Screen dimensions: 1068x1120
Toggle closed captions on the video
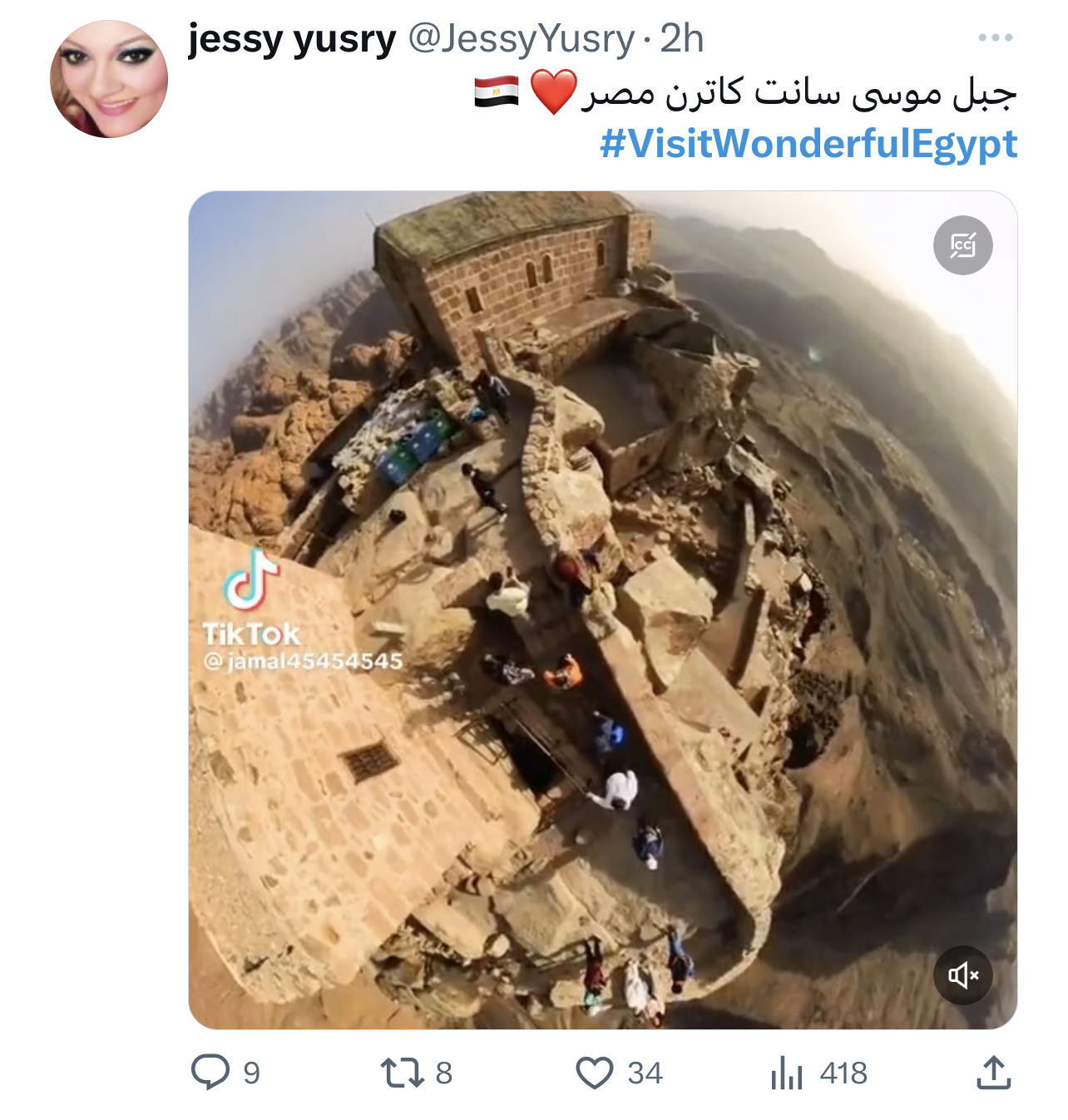pos(963,245)
